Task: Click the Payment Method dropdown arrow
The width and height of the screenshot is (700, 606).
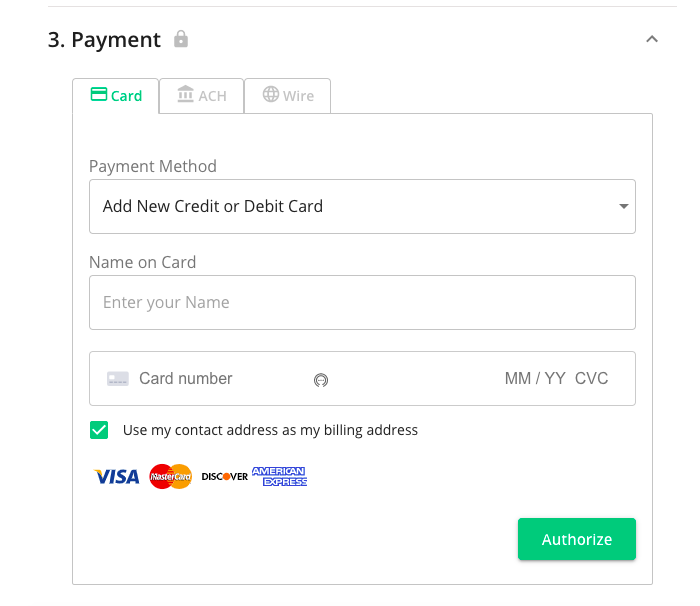Action: [x=623, y=206]
